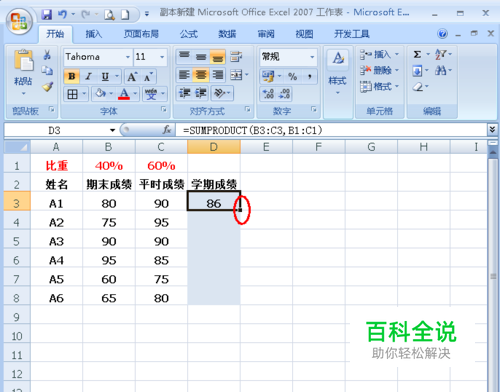Screen dimensions: 500x392
Task: Increase decimal places
Action: [268, 94]
